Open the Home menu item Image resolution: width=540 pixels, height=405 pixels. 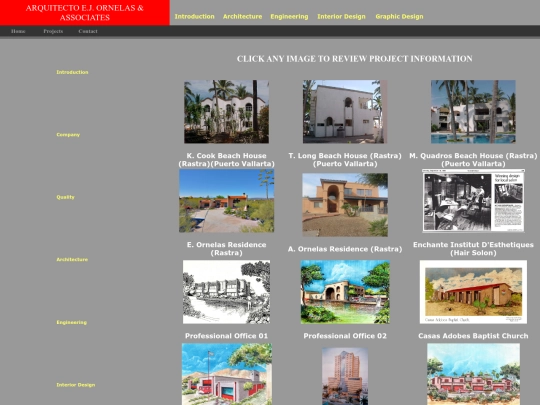pyautogui.click(x=18, y=31)
